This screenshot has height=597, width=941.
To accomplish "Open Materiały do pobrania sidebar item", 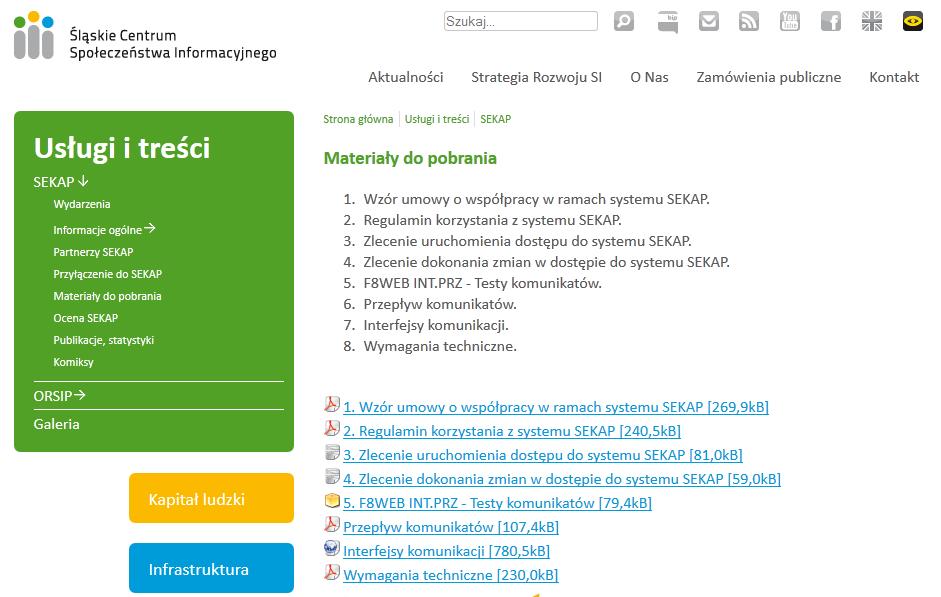I will (x=107, y=296).
